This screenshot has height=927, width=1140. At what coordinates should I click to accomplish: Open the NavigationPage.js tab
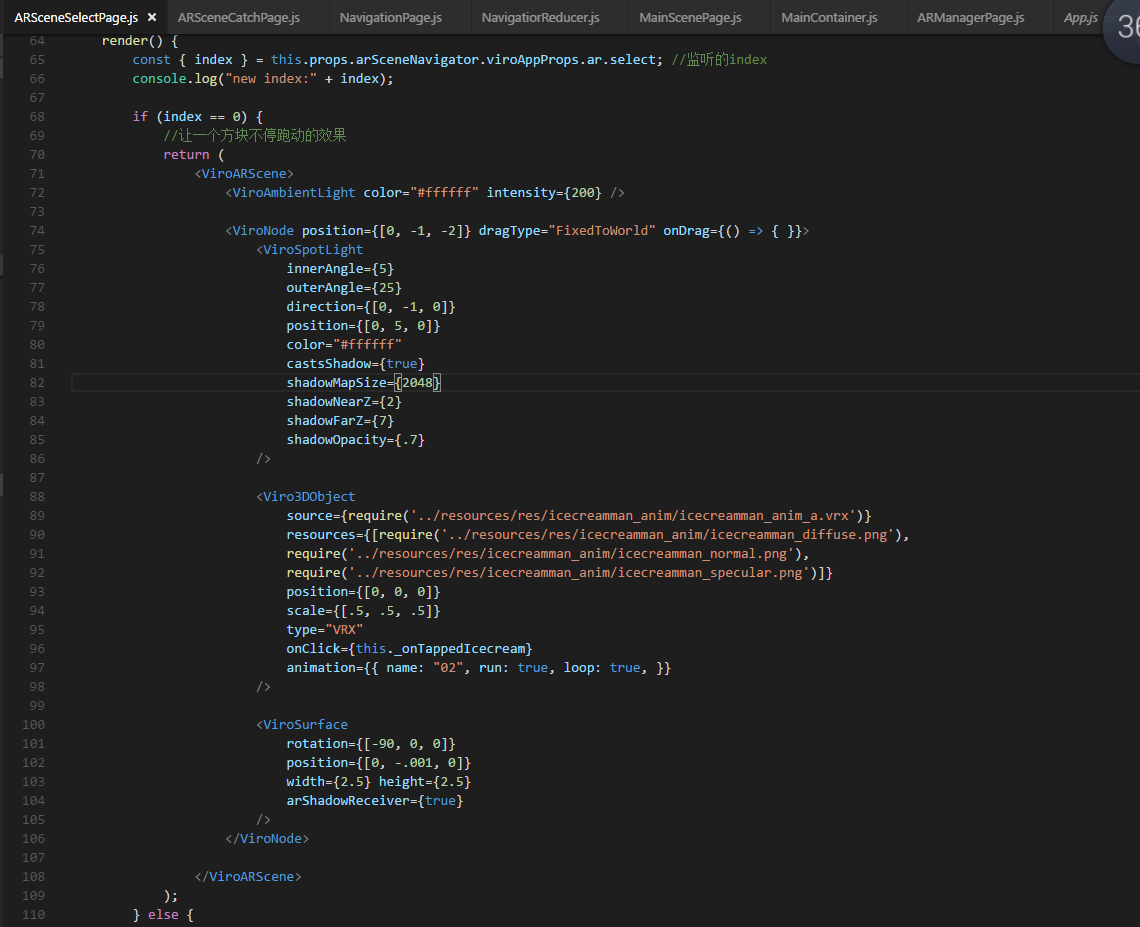tap(390, 16)
